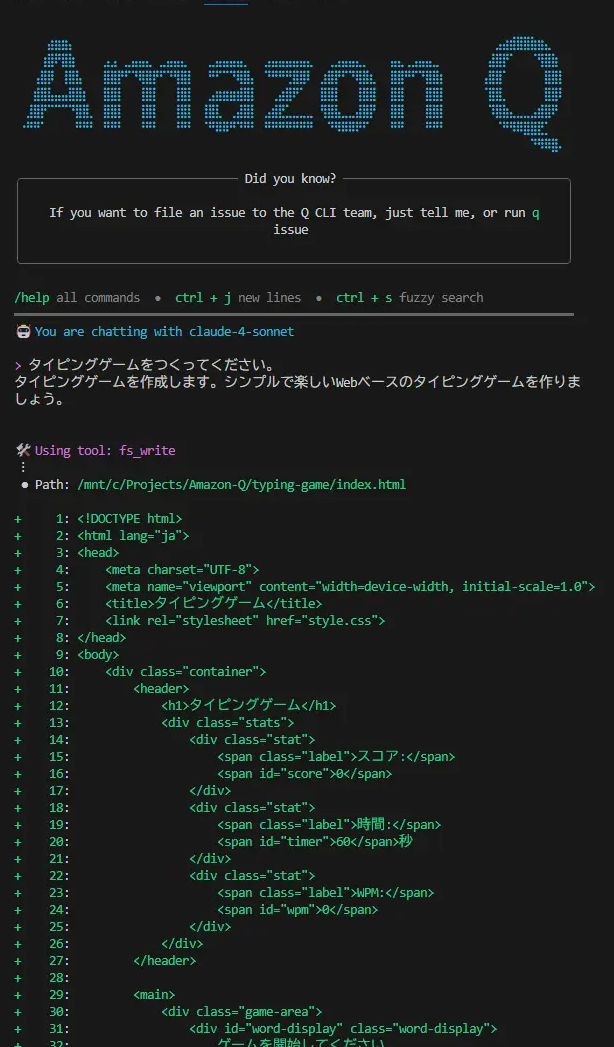Screen dimensions: 614x1047
Task: Click the empty line number 28
Action: coord(59,978)
